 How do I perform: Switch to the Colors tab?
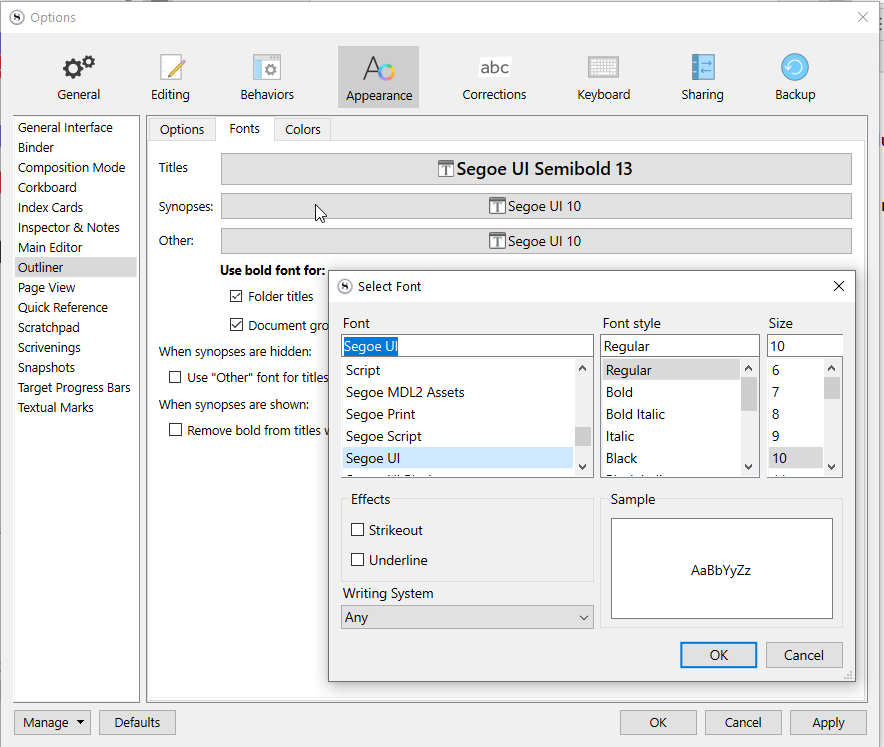(303, 130)
